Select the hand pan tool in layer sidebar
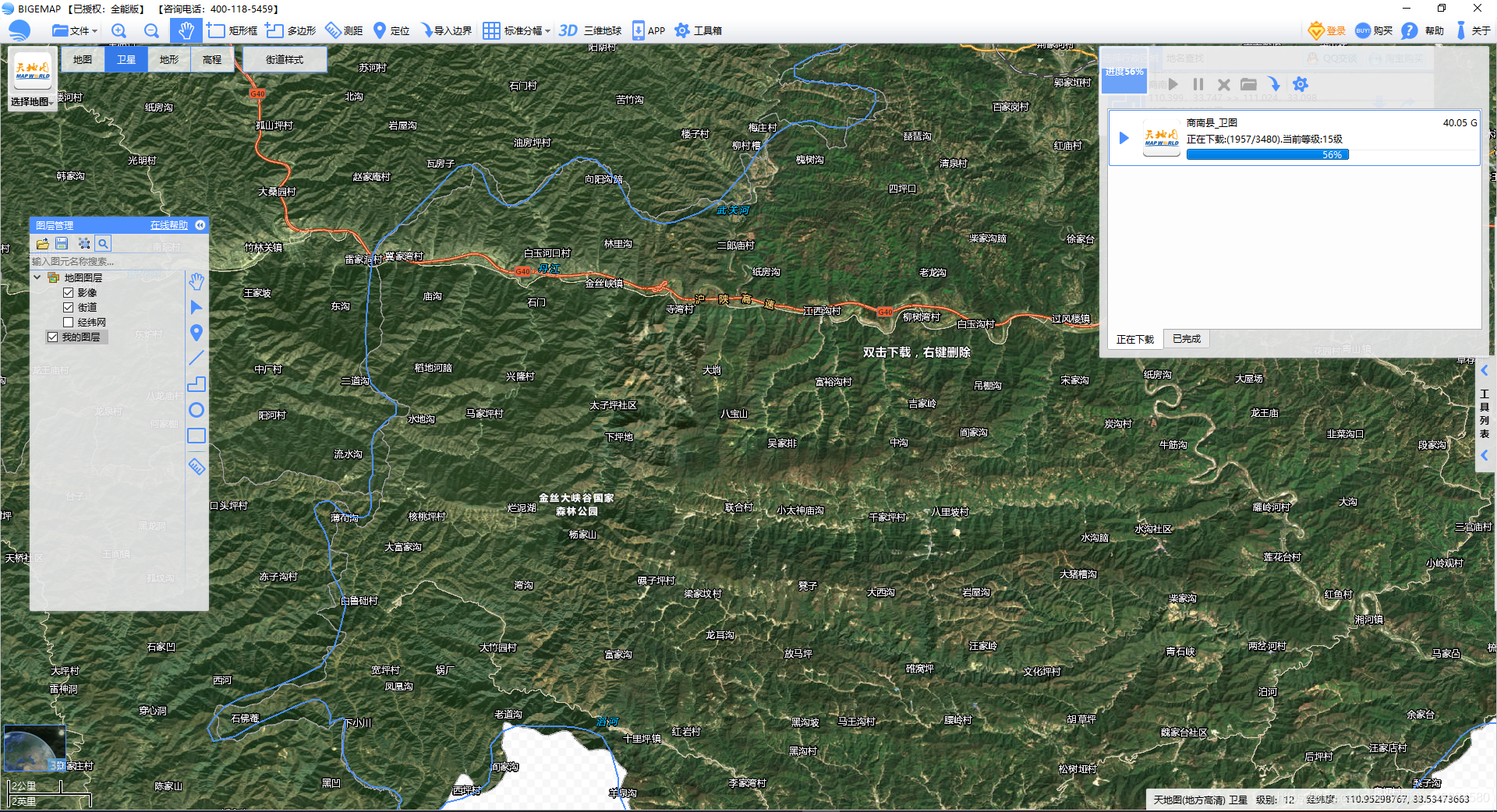The image size is (1497, 812). (196, 281)
